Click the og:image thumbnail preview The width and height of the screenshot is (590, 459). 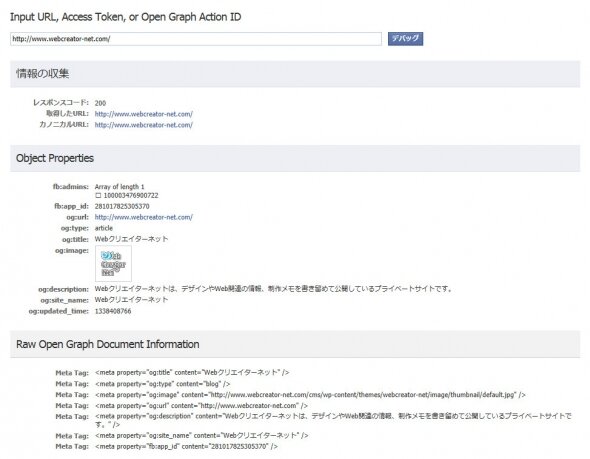click(x=113, y=263)
